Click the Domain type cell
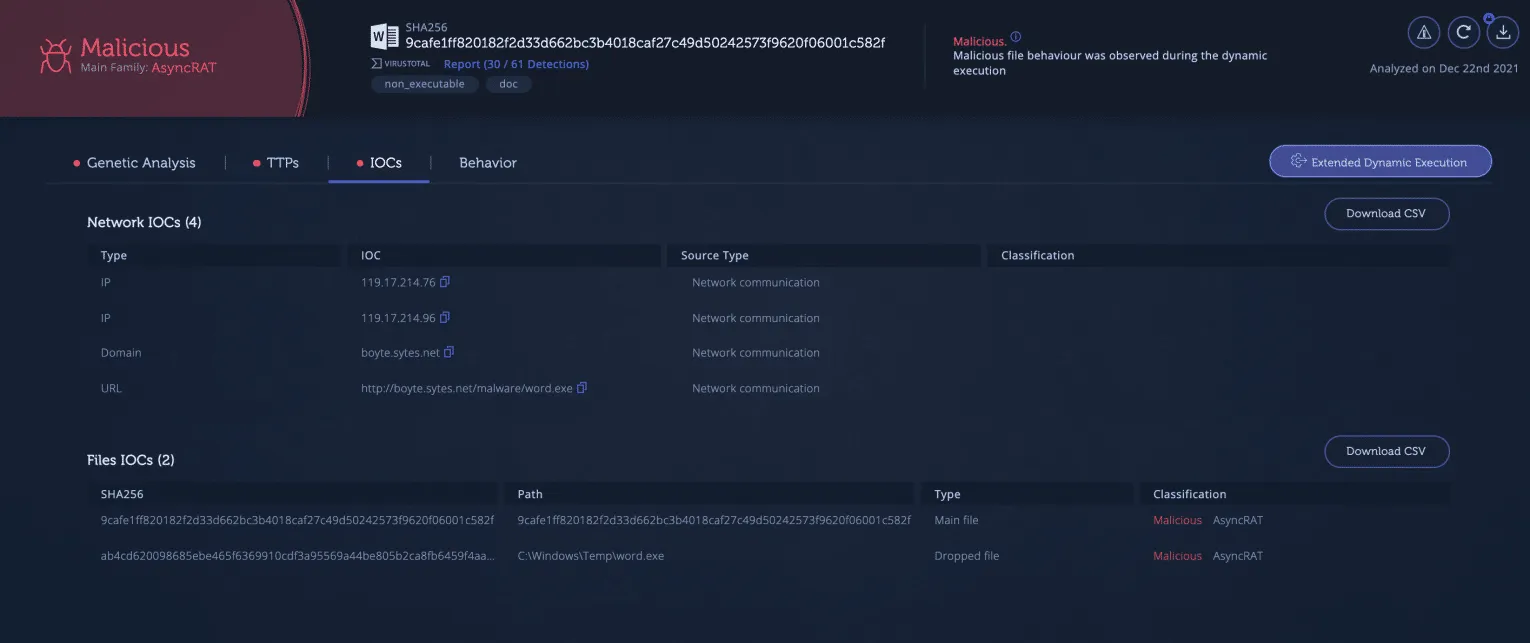The image size is (1530, 643). pos(121,352)
